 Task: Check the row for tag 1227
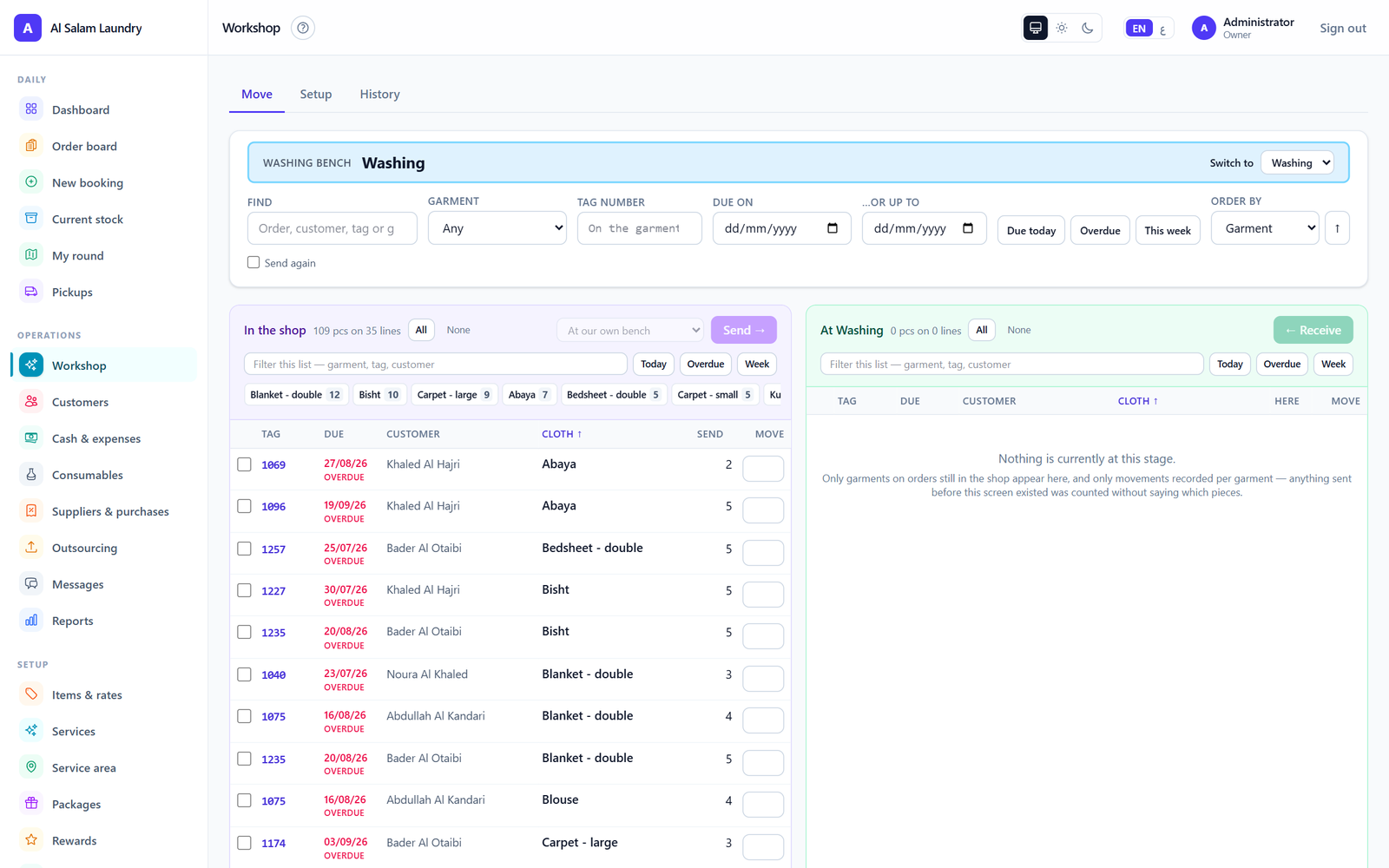(x=245, y=590)
